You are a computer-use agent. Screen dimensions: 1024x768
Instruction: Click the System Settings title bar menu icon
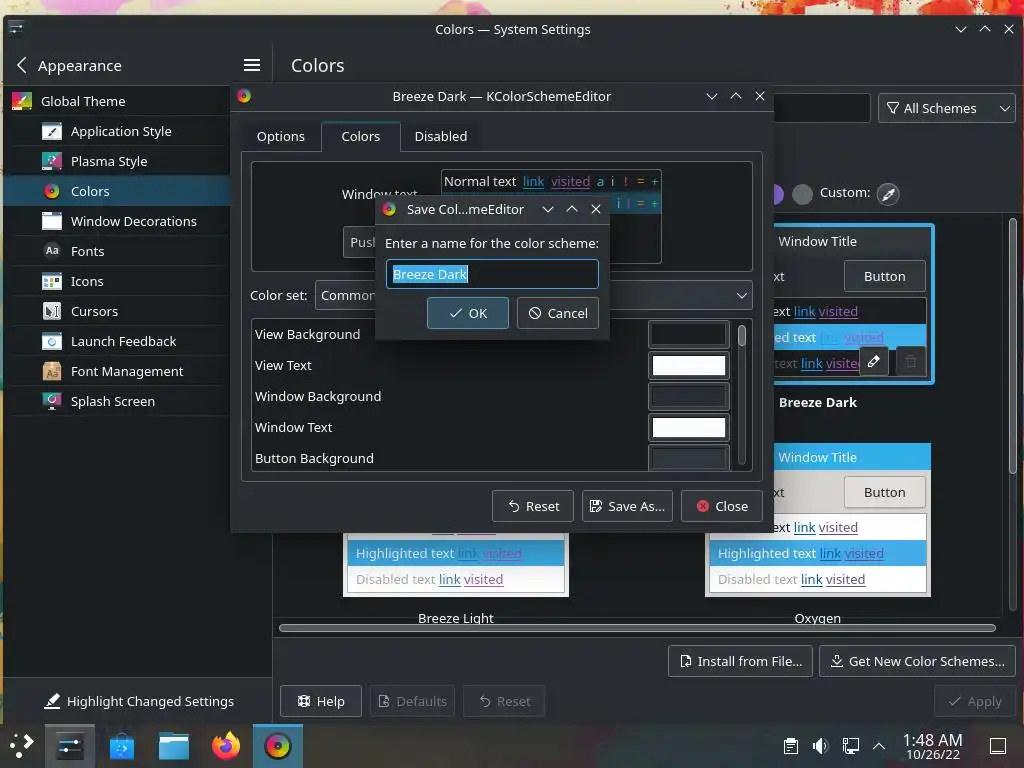(16, 28)
